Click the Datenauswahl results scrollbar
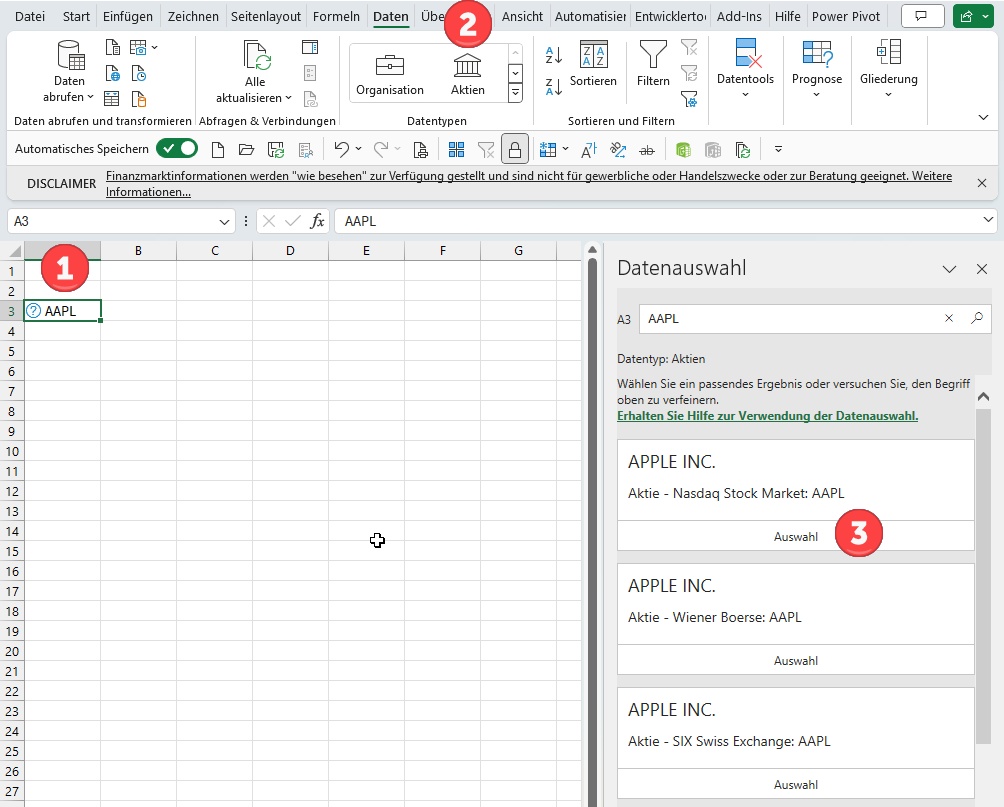 point(984,576)
